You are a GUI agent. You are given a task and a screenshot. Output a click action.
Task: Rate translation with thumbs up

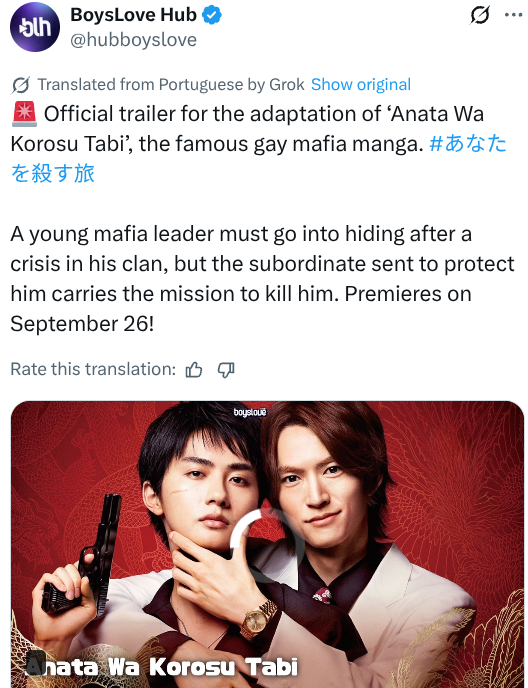194,370
